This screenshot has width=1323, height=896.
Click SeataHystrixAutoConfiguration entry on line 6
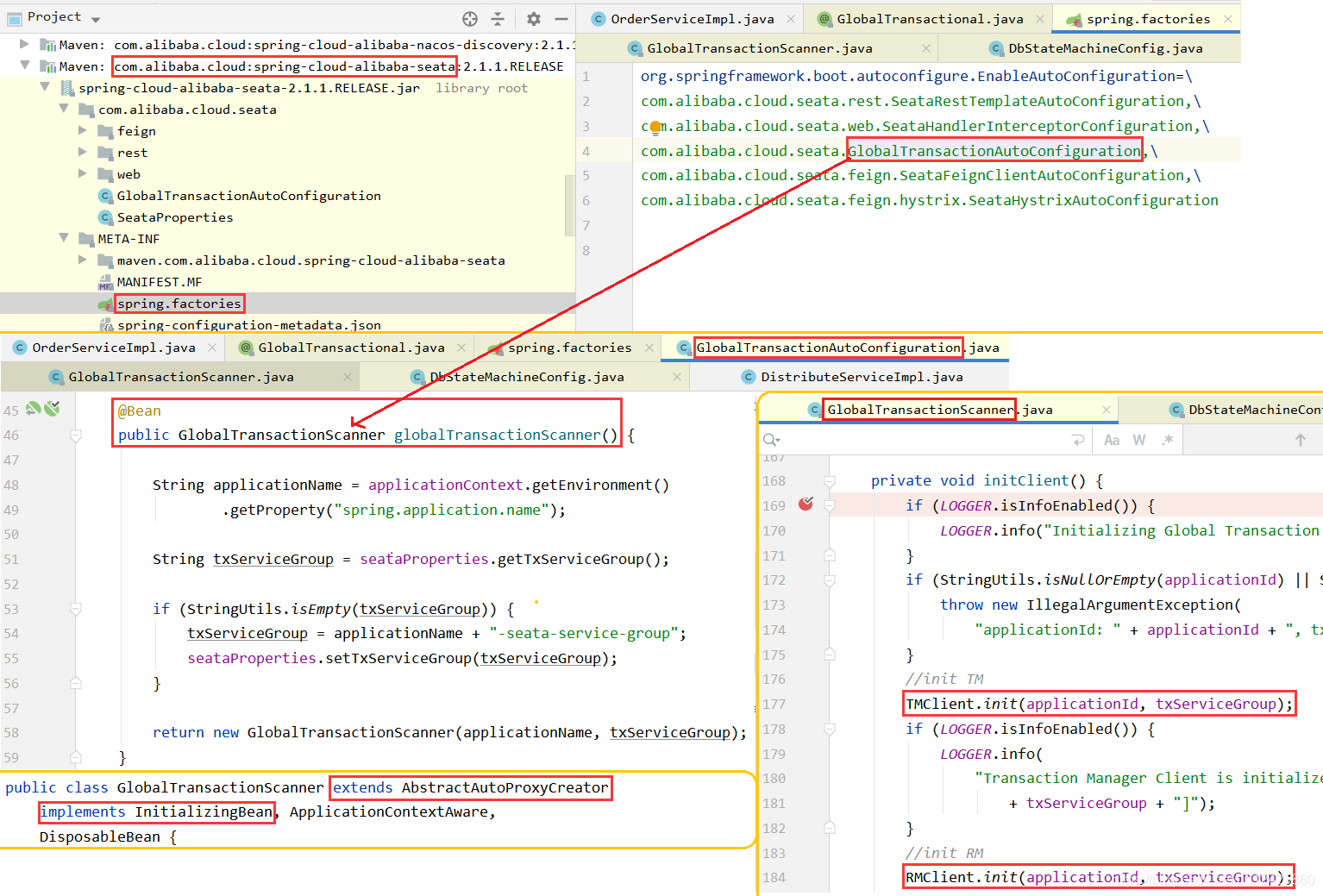coord(1093,200)
